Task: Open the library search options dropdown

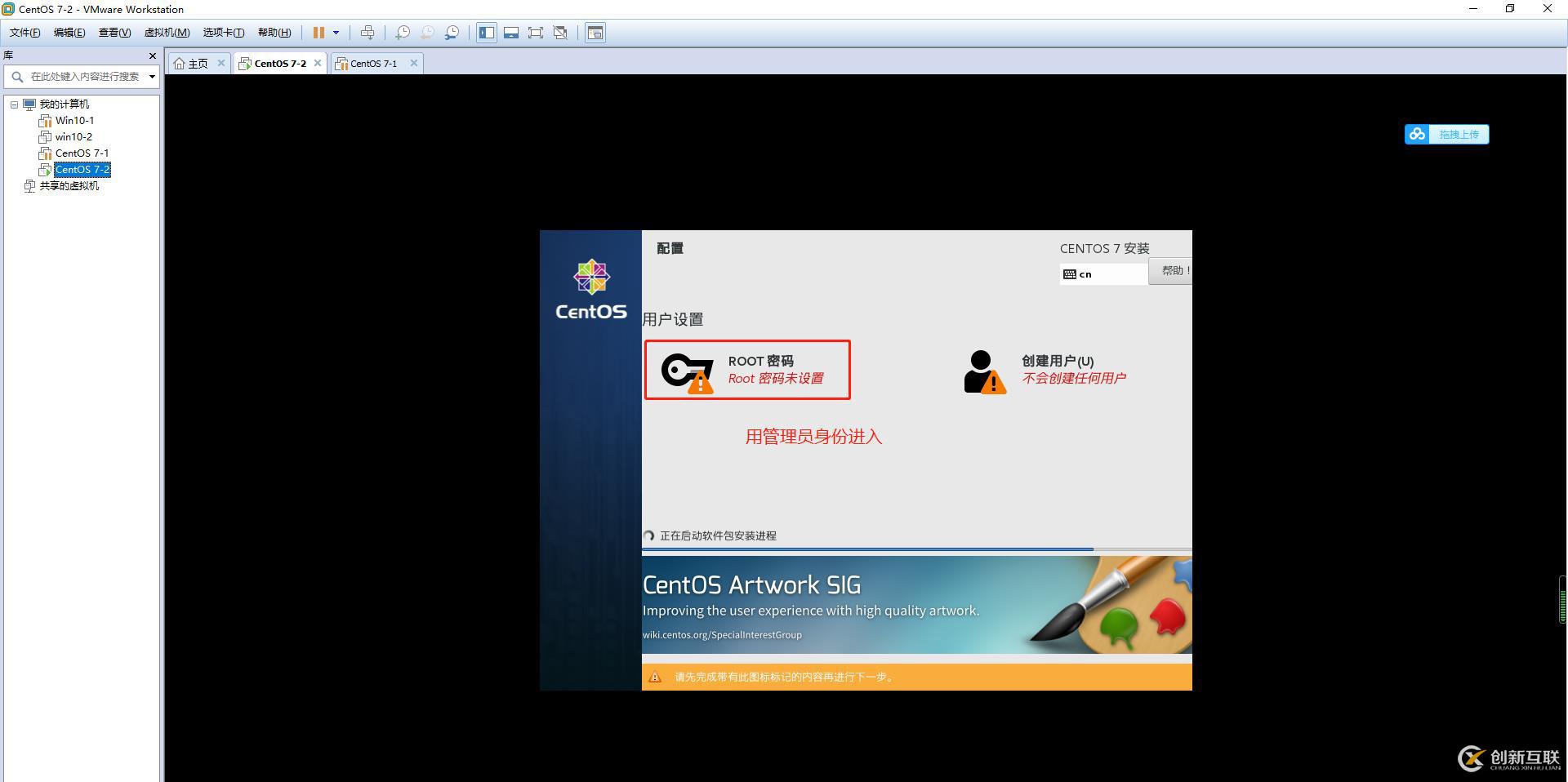Action: tap(152, 77)
